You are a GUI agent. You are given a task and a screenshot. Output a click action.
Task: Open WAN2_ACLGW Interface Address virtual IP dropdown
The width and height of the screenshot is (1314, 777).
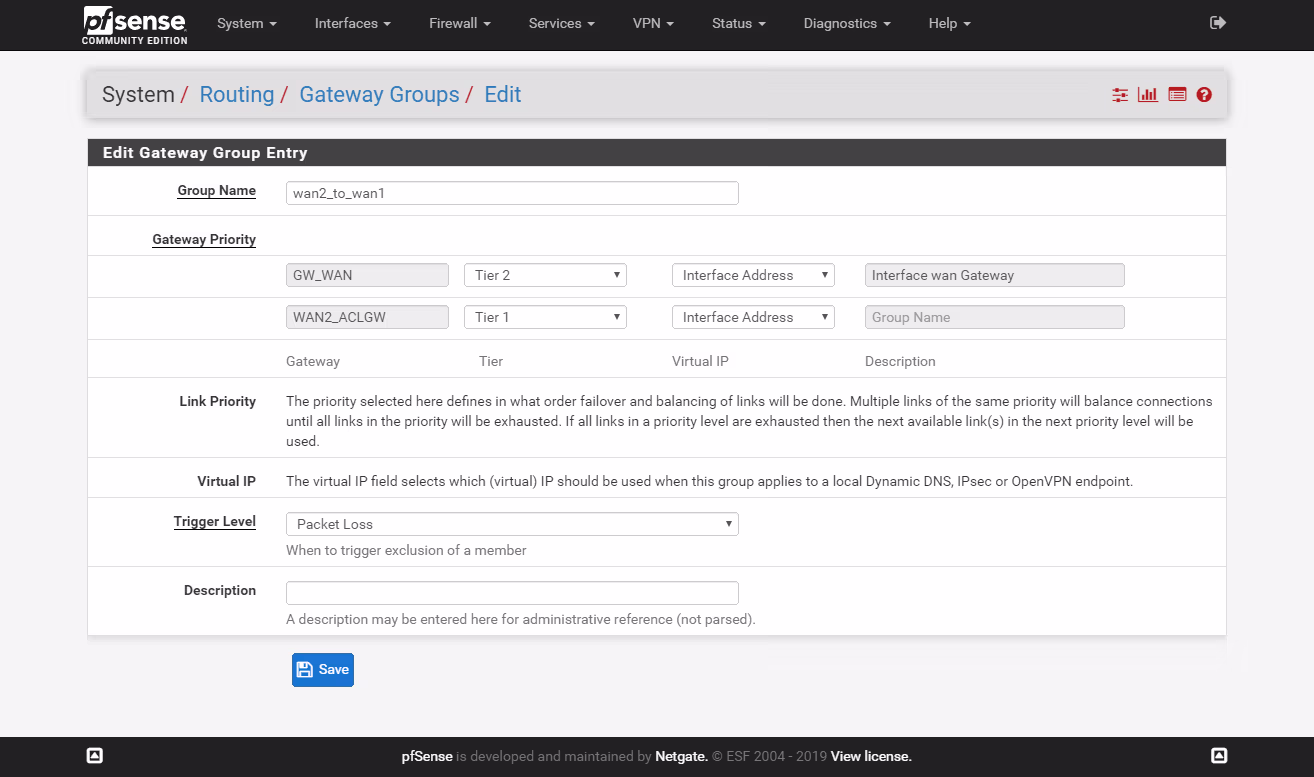[x=753, y=317]
